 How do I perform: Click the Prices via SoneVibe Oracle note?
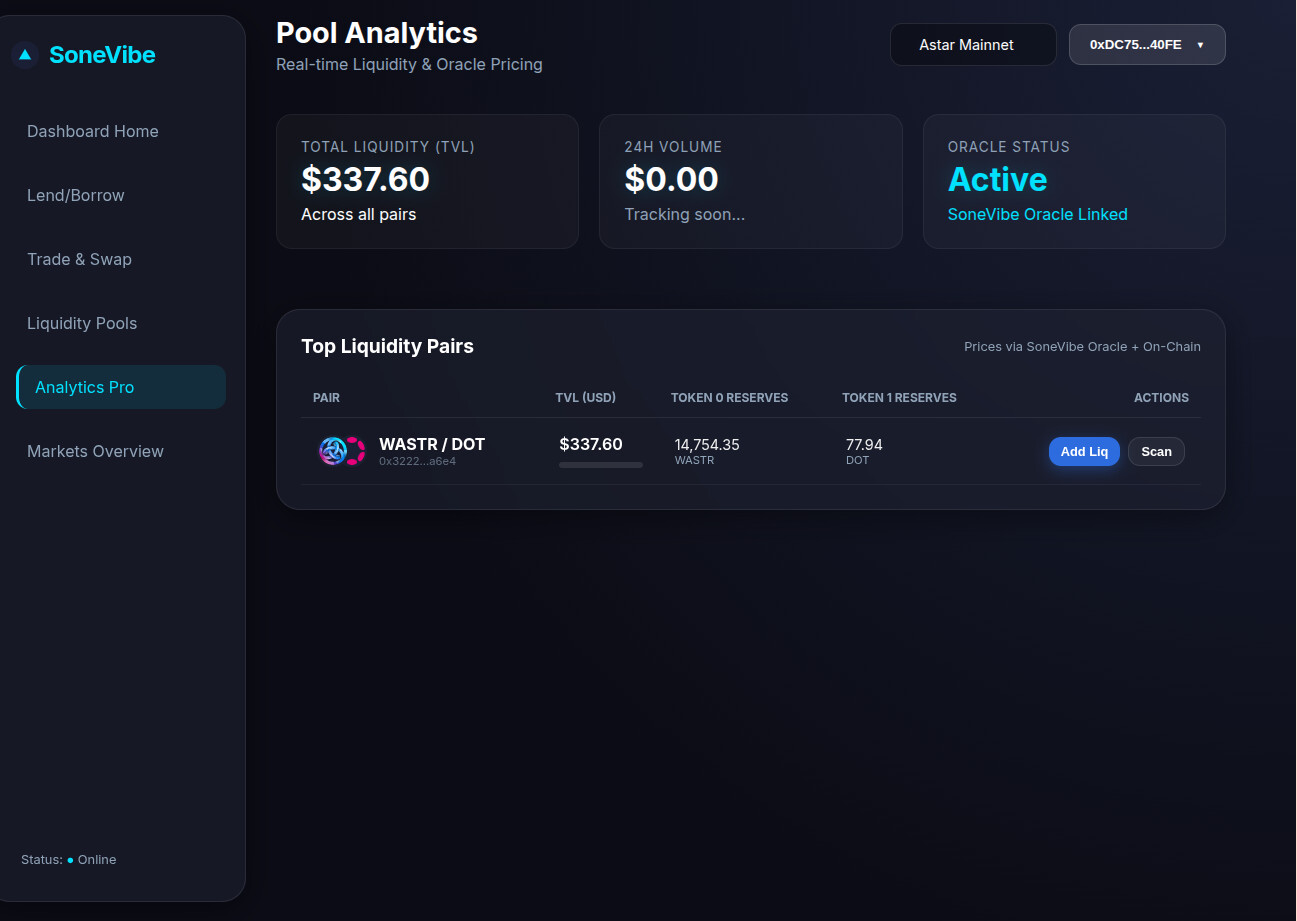point(1082,346)
